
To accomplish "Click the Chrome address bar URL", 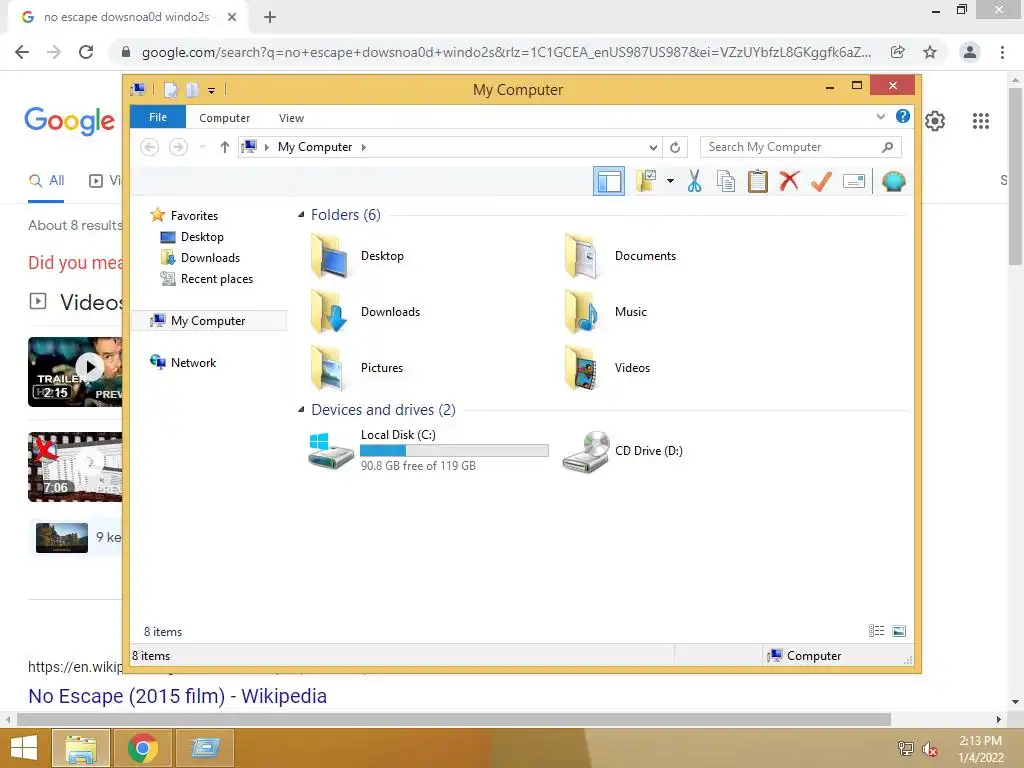I will pos(506,52).
